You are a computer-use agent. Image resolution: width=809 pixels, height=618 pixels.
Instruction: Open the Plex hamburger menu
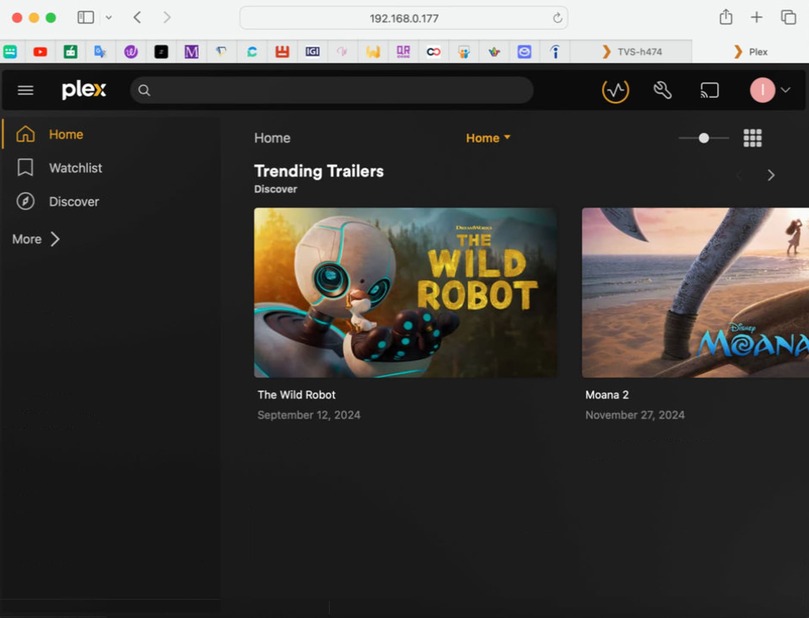click(25, 90)
